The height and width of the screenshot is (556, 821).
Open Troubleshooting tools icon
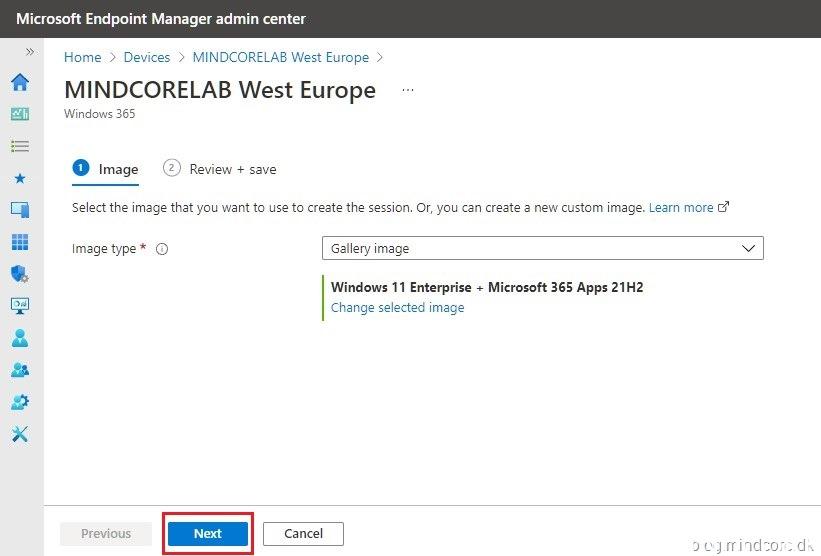(x=20, y=434)
